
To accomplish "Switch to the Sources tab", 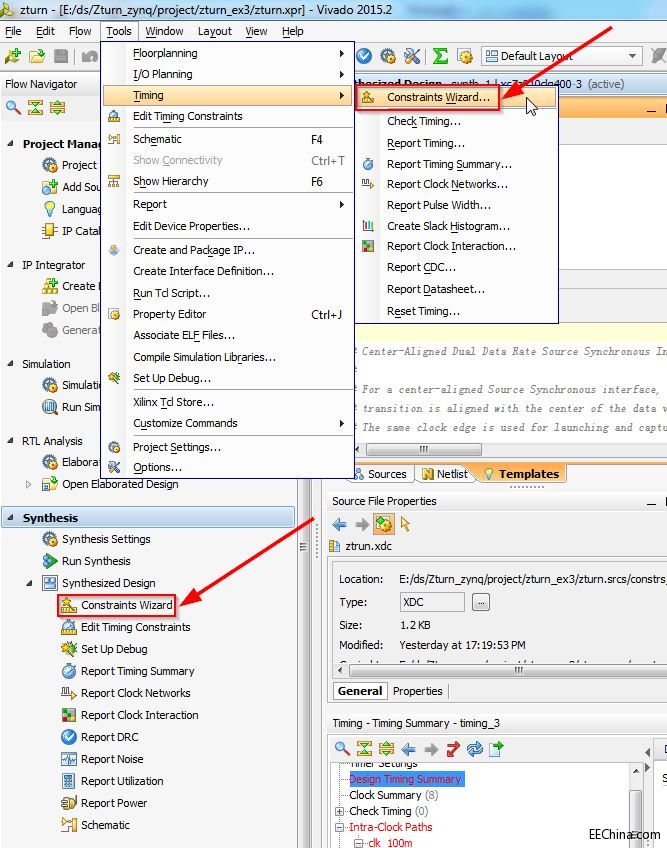I will coord(381,474).
